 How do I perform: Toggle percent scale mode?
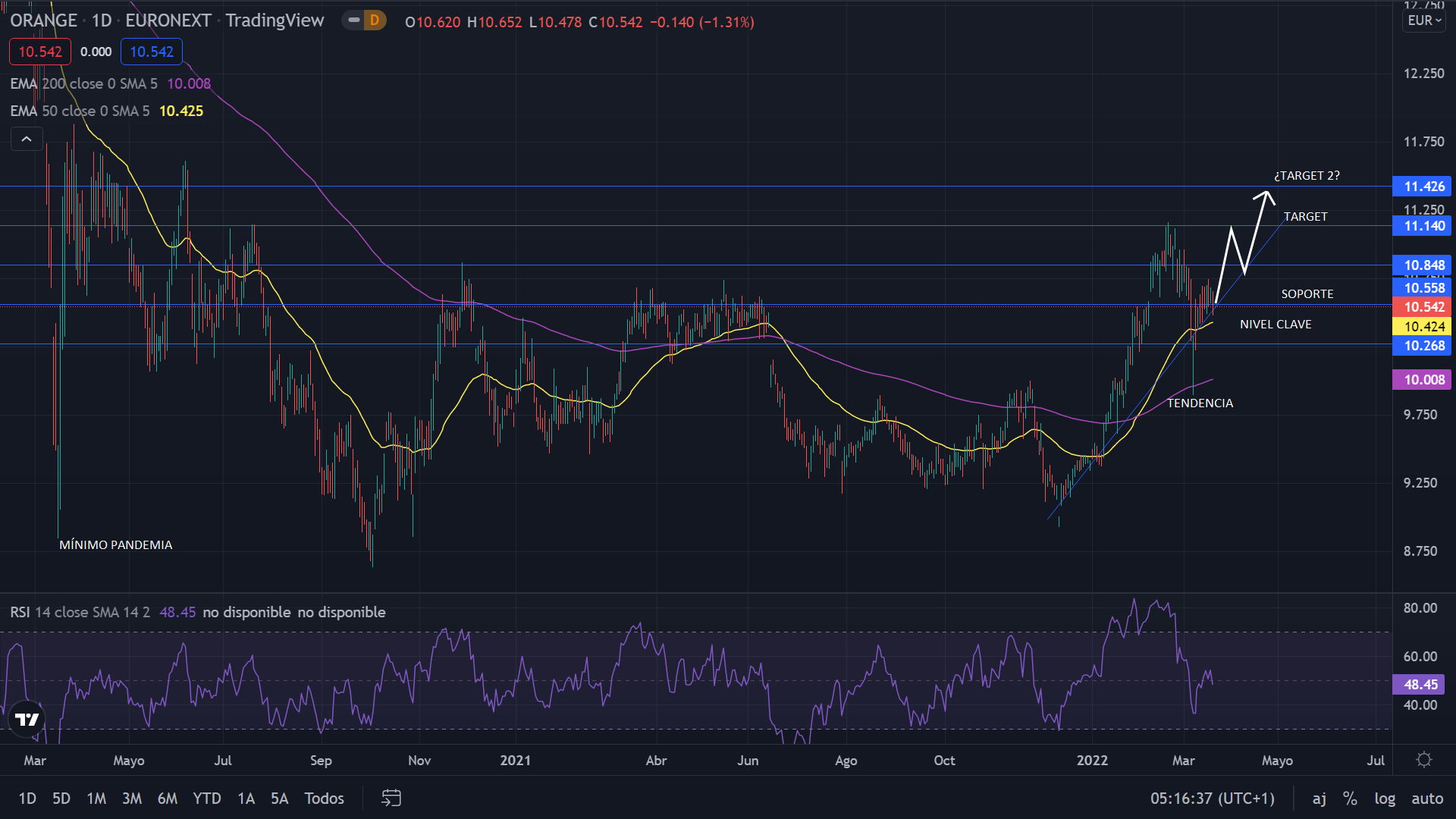1350,799
